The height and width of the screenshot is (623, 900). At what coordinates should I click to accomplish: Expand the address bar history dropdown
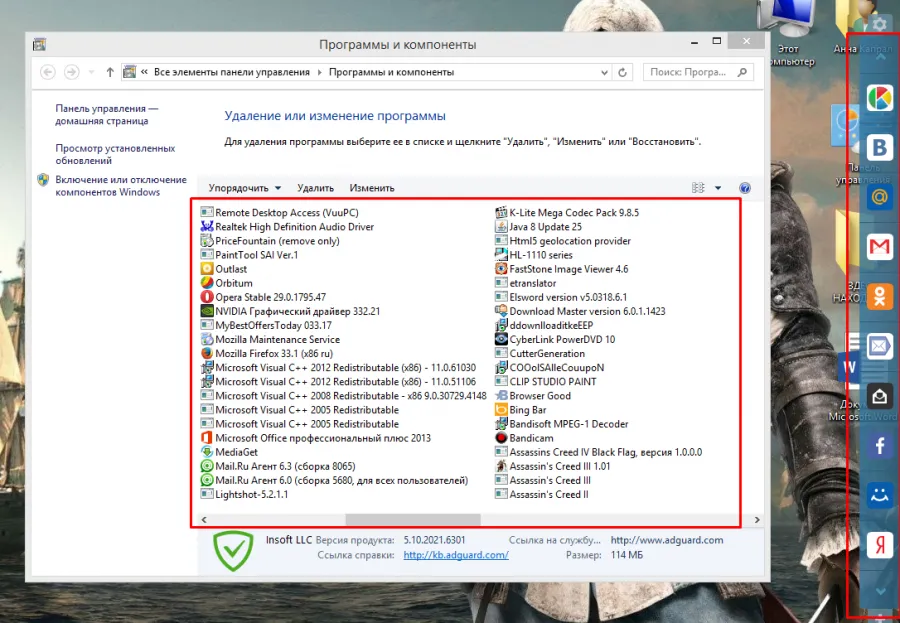pos(604,72)
